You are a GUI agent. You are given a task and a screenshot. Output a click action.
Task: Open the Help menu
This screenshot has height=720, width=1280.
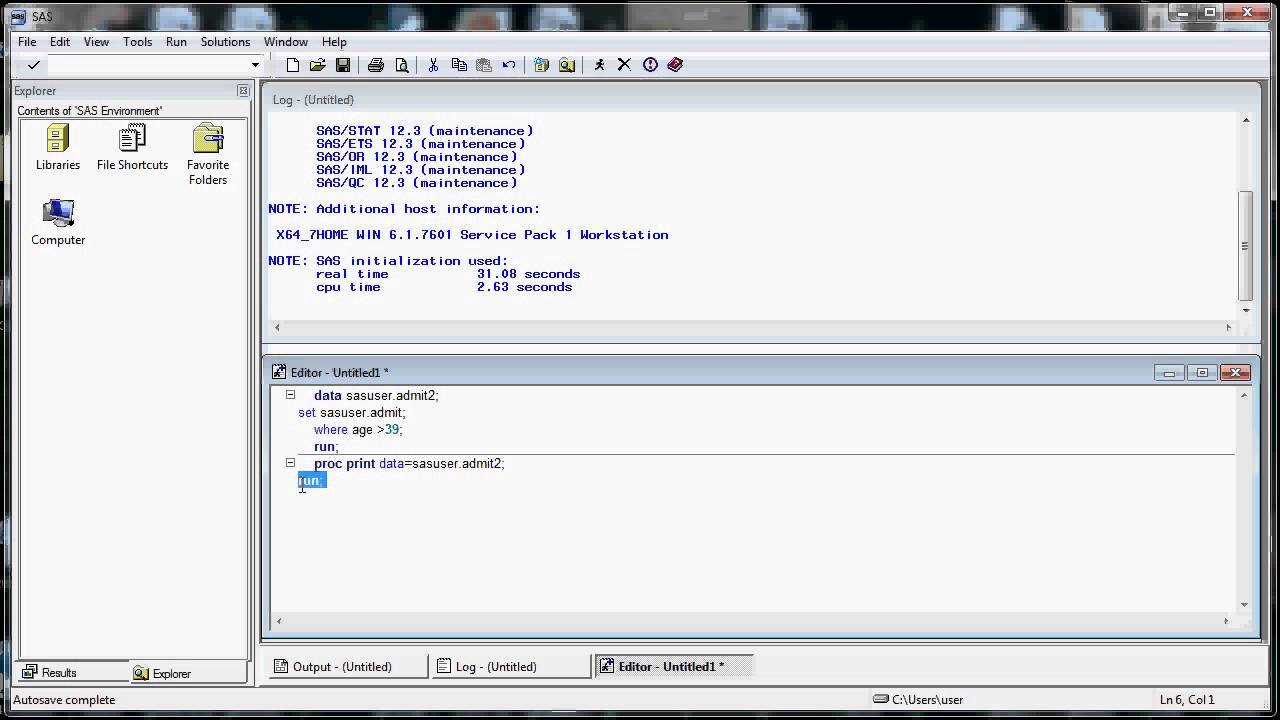click(x=334, y=42)
